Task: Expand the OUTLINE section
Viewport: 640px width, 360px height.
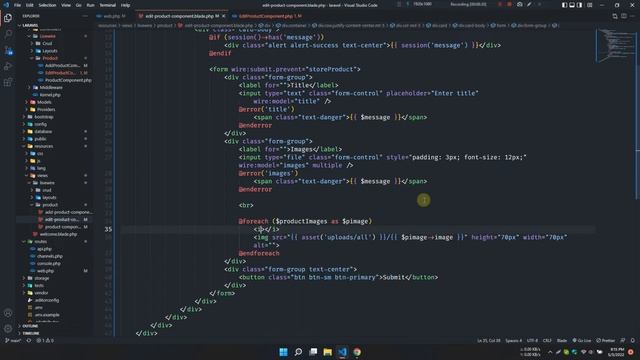Action: [x=30, y=326]
